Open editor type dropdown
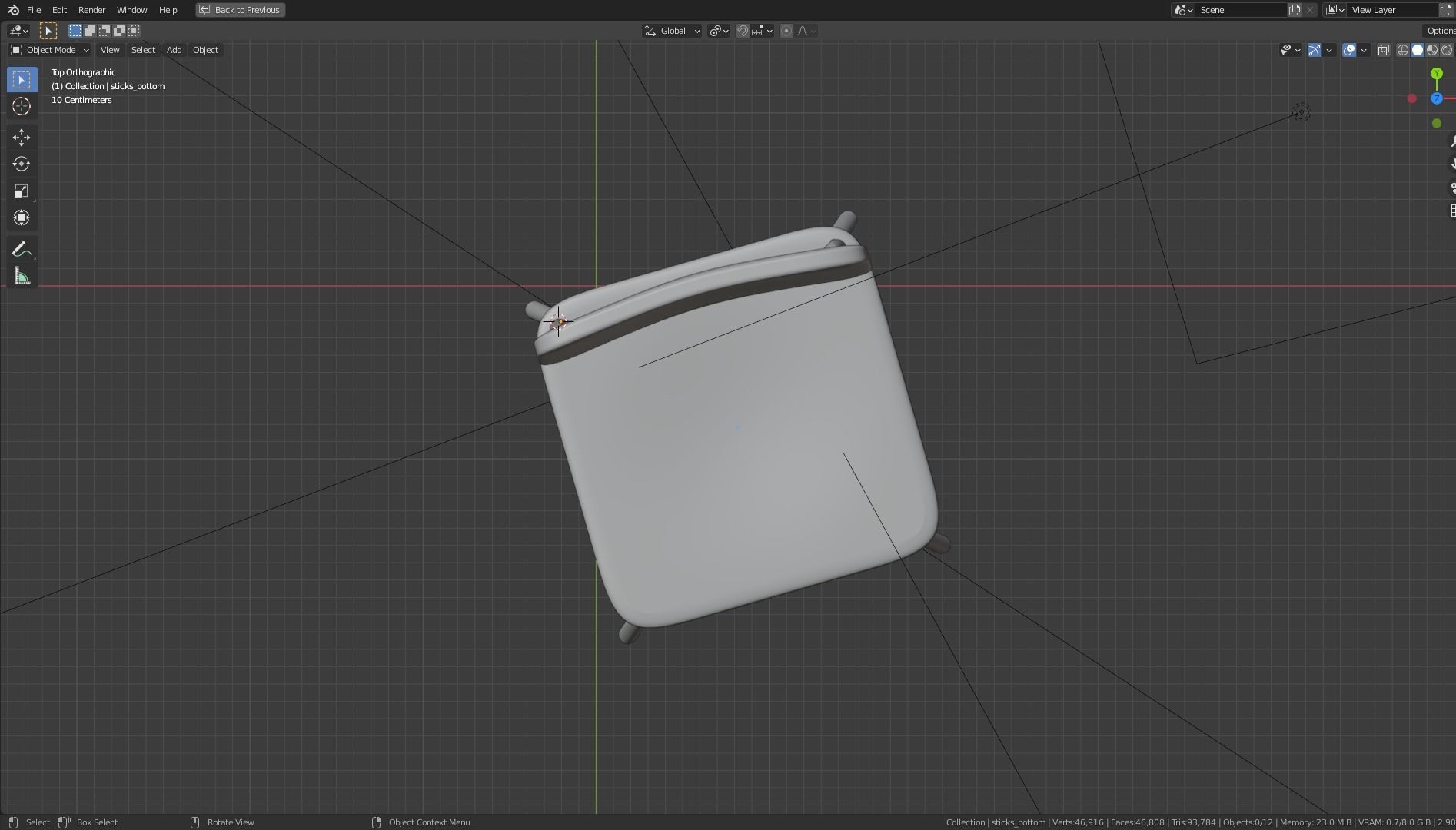The width and height of the screenshot is (1456, 830). (18, 31)
